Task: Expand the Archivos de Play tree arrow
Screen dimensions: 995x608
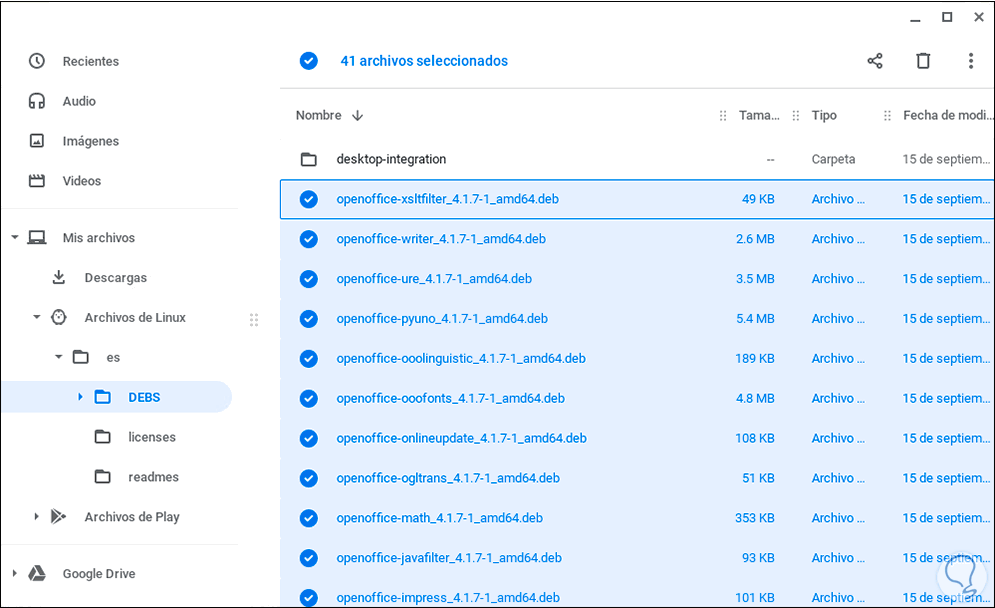Action: [x=36, y=517]
